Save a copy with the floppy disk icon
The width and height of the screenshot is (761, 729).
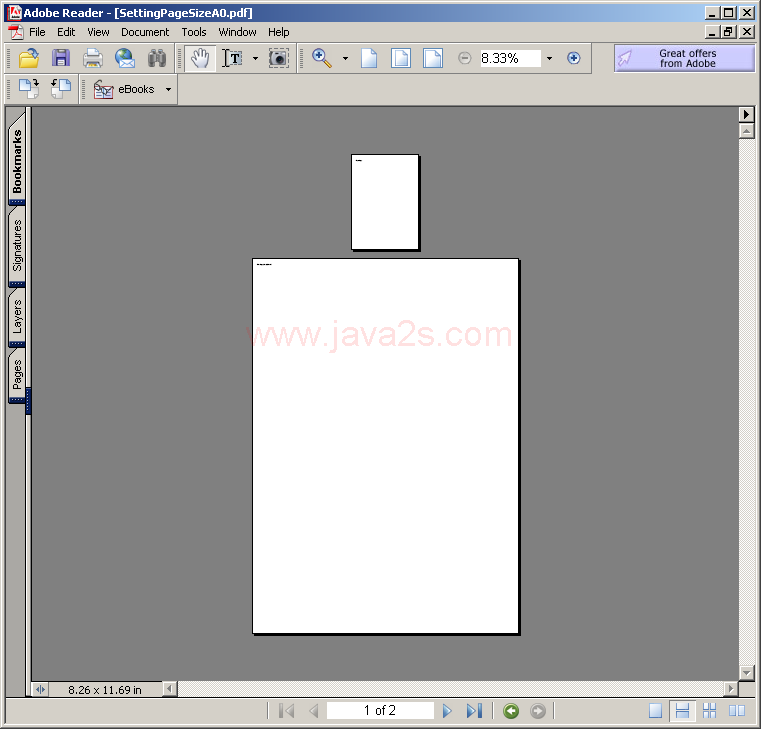pyautogui.click(x=61, y=58)
